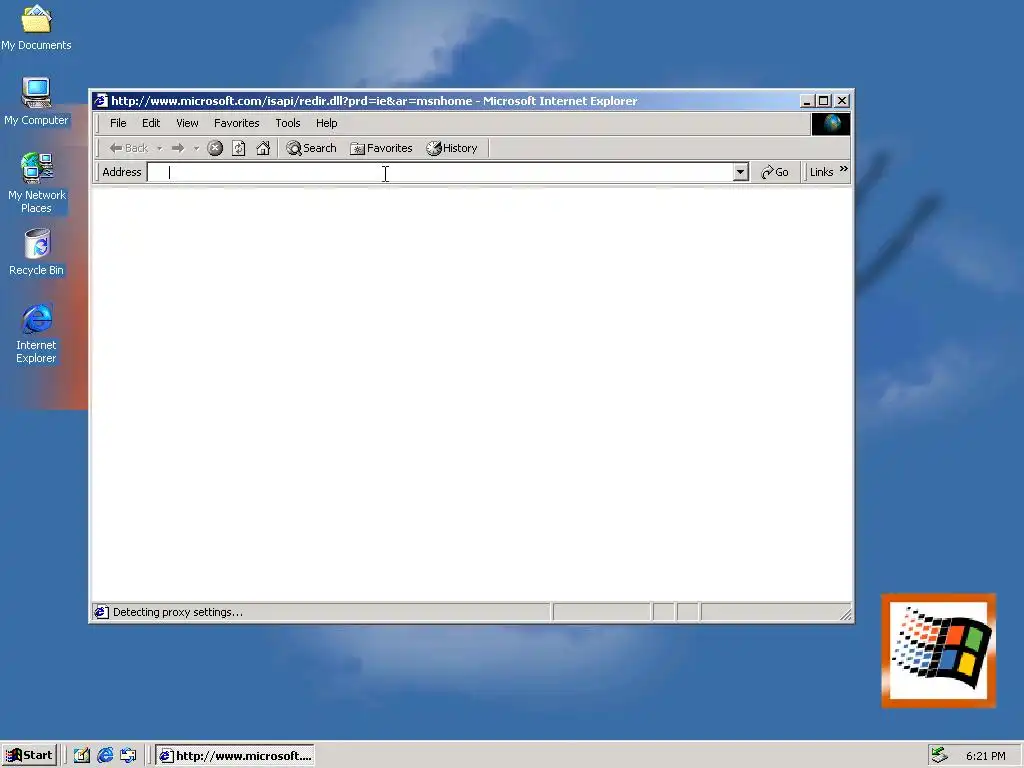The height and width of the screenshot is (768, 1024).
Task: Click the Forward arrow toolbar icon
Action: tap(178, 148)
